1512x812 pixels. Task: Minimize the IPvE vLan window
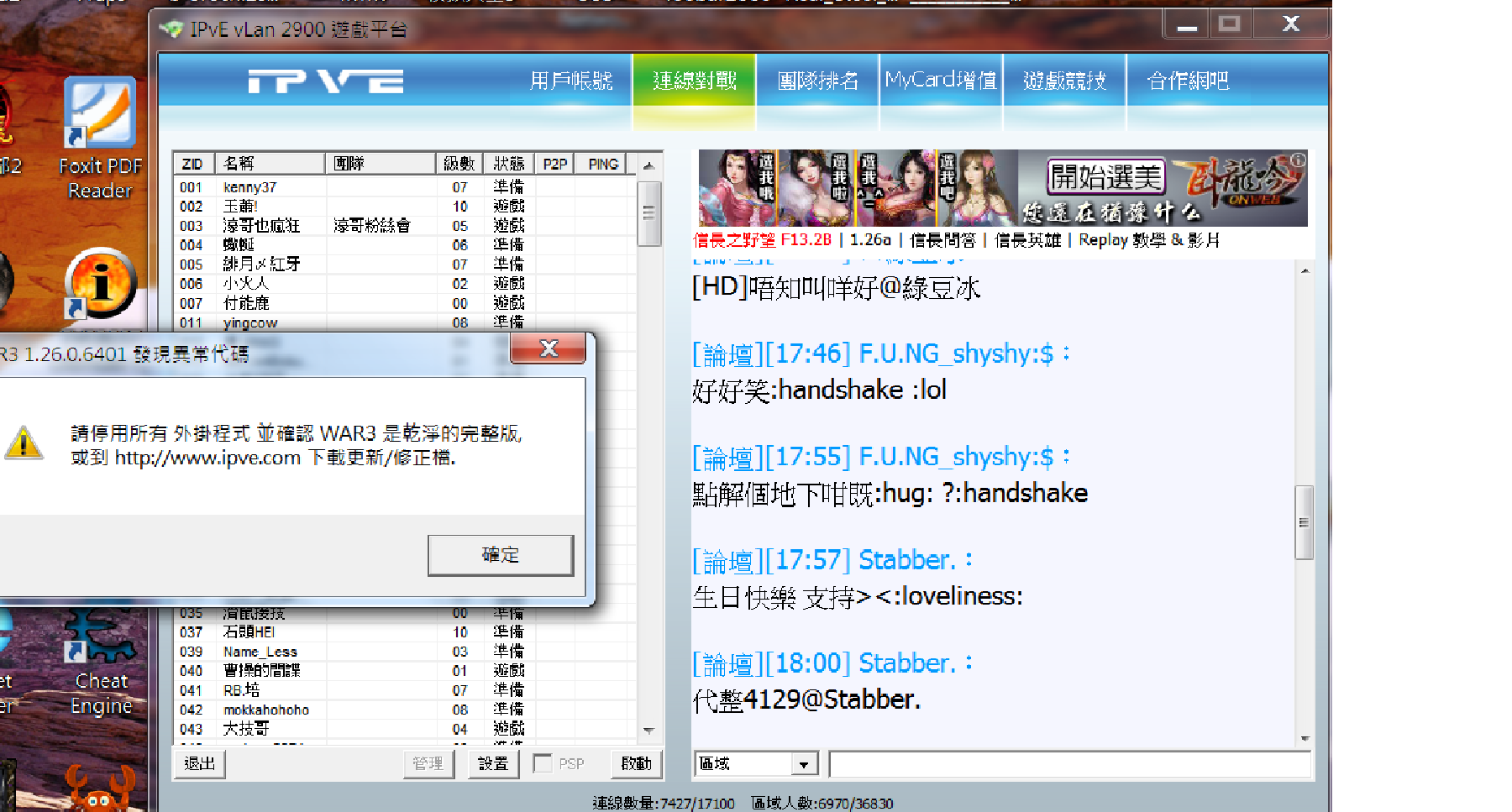click(1187, 24)
